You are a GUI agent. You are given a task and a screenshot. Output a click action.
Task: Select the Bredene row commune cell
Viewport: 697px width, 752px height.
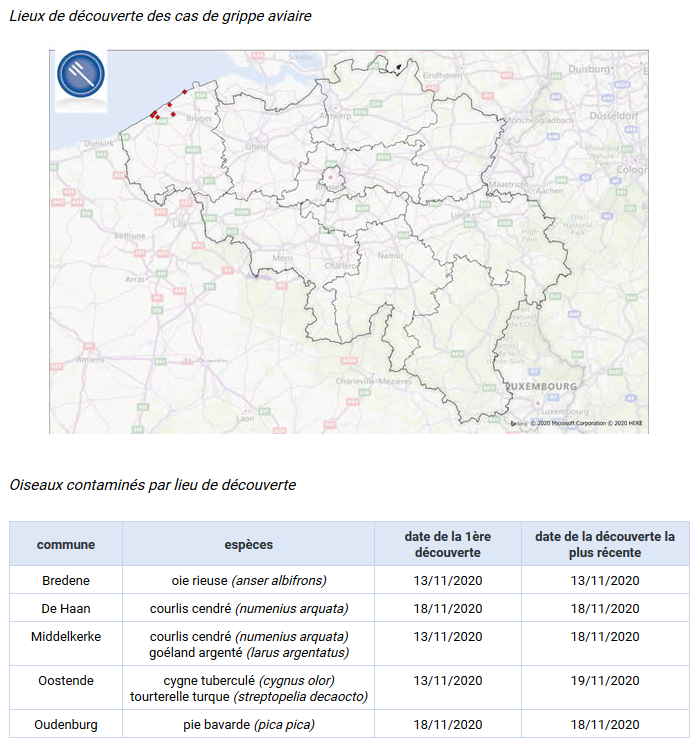pos(66,581)
